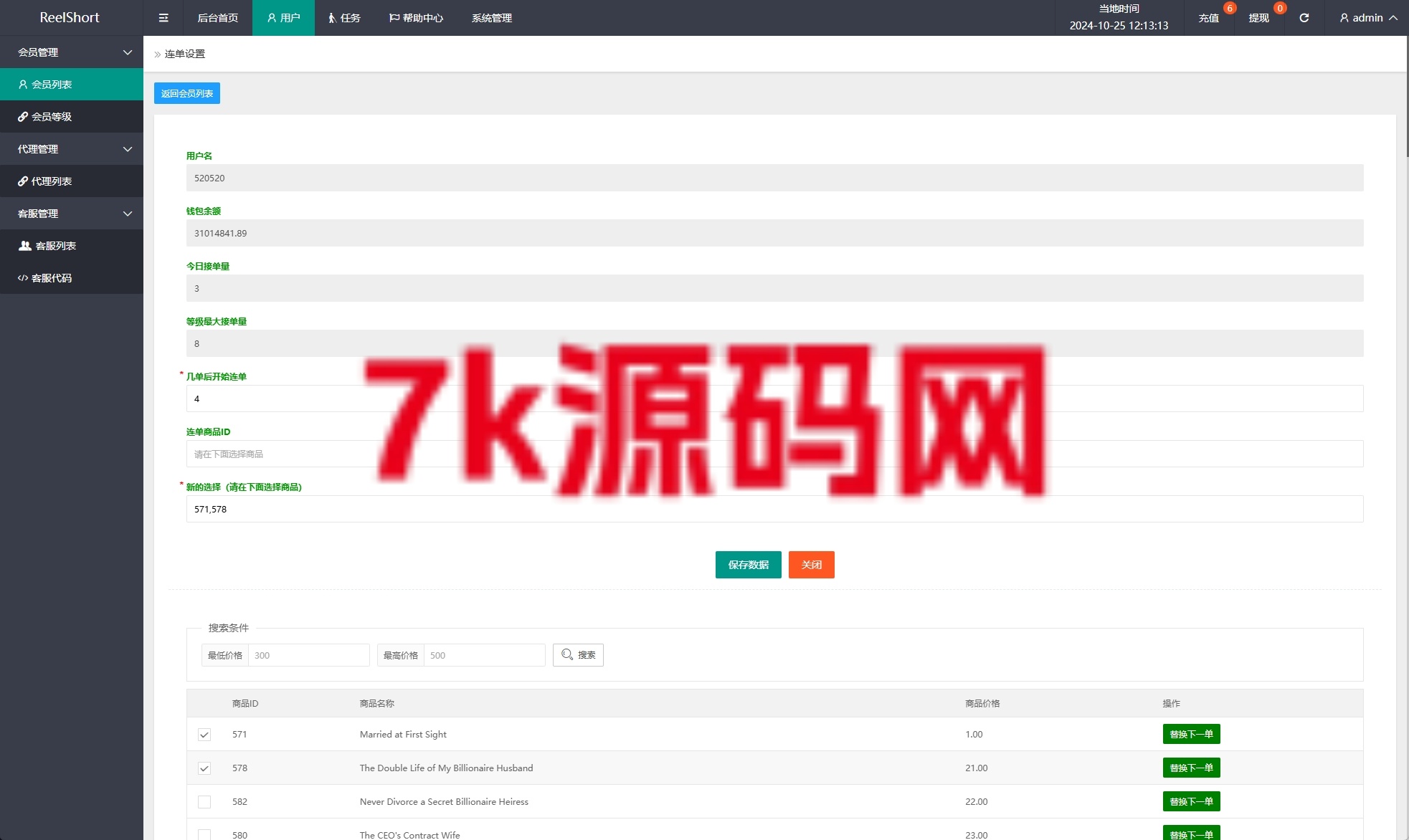
Task: Collapse the 客服管理 sidebar section
Action: tap(72, 214)
